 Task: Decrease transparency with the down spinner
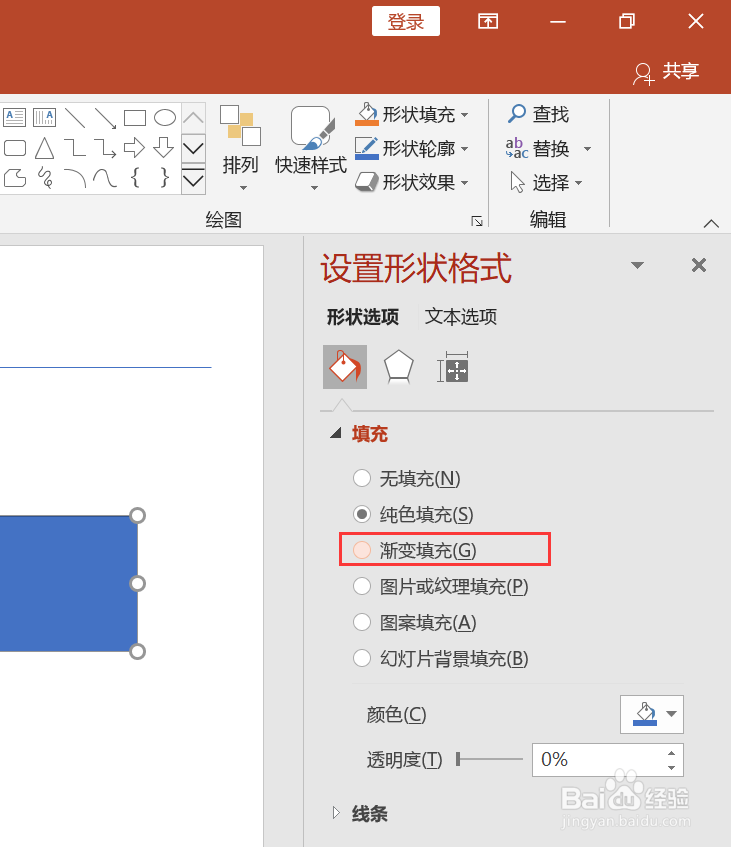tap(672, 767)
